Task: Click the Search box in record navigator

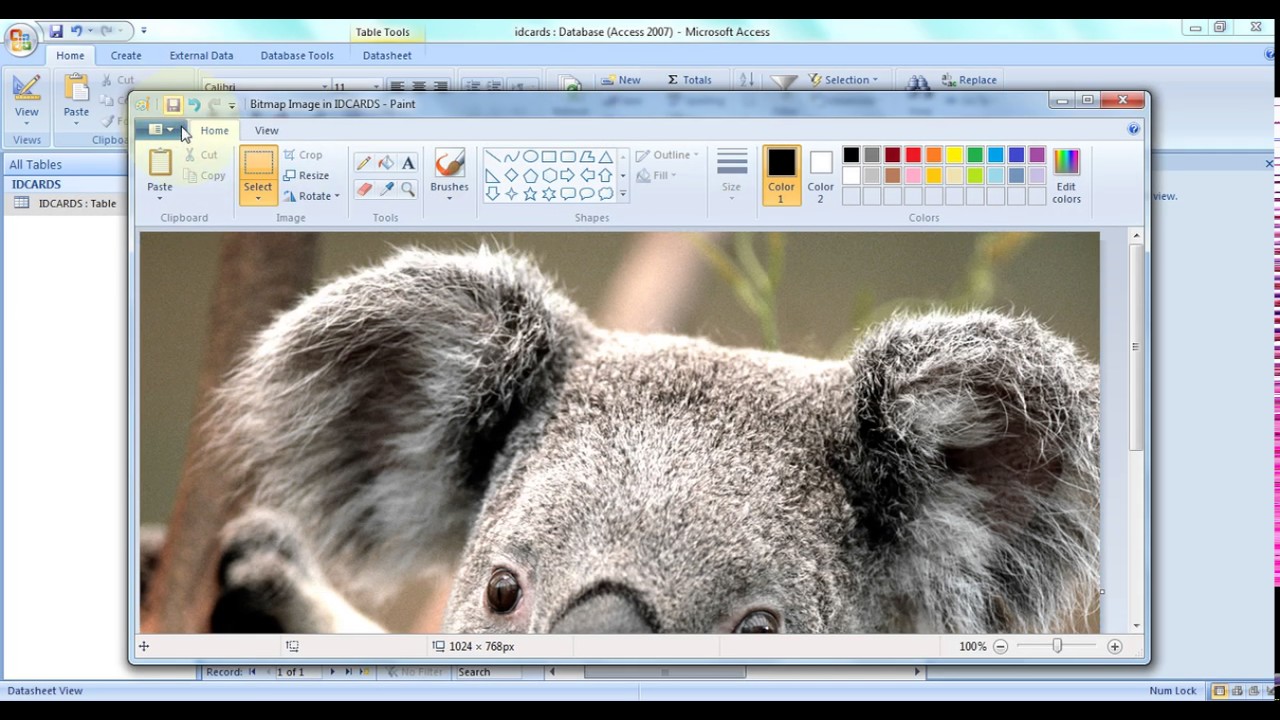Action: pyautogui.click(x=487, y=672)
